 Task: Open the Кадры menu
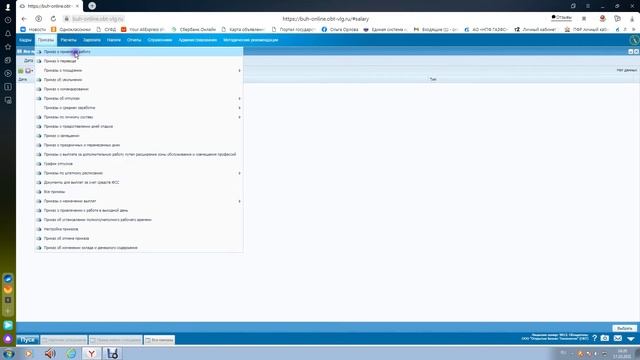coord(25,40)
